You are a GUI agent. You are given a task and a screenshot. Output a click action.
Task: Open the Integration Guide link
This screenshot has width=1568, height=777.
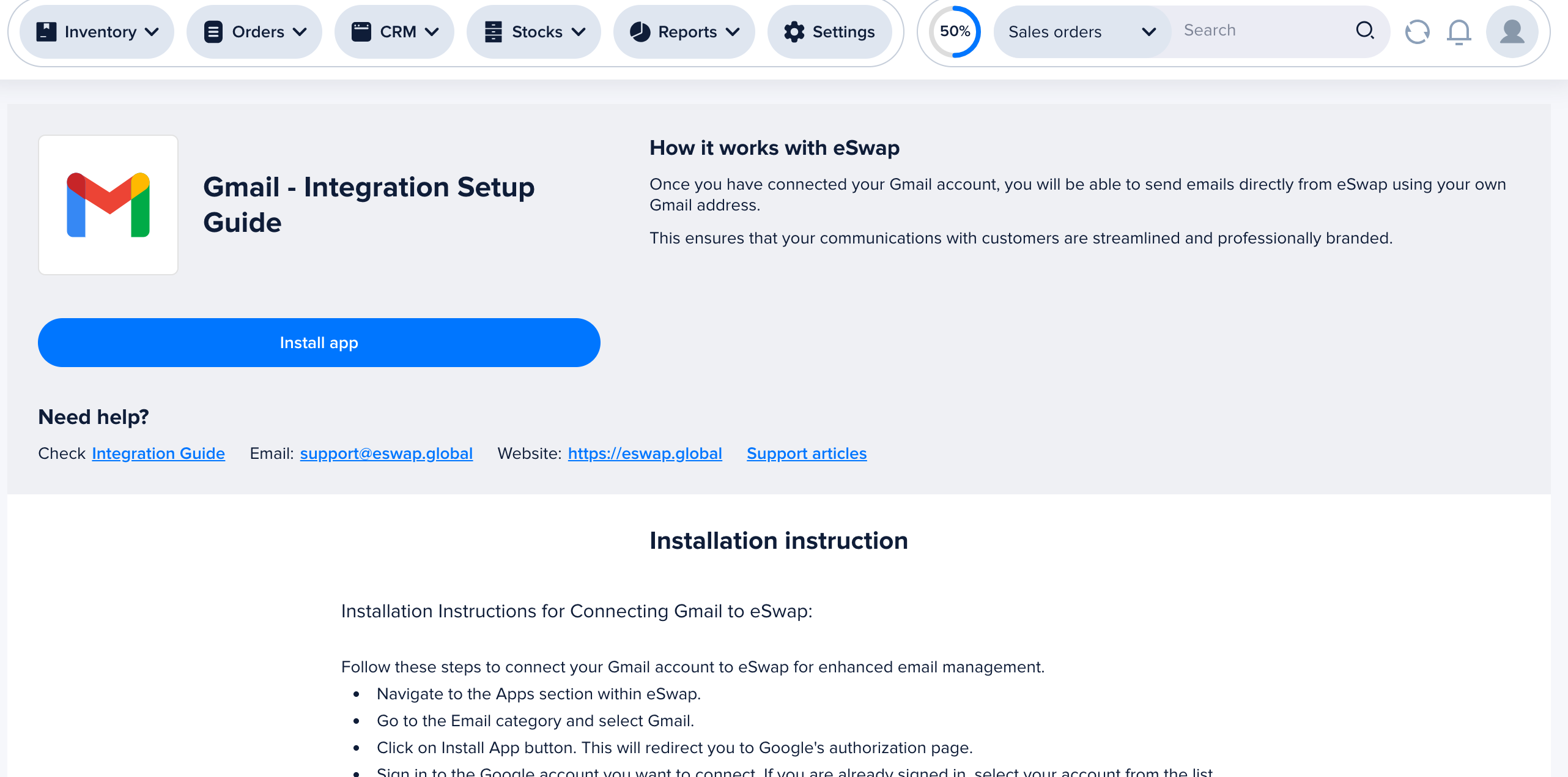point(158,453)
